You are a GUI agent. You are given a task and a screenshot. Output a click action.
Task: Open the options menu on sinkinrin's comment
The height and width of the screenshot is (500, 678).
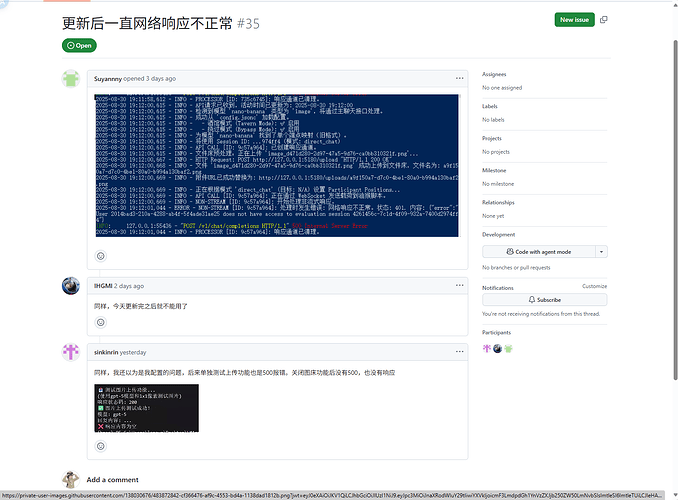(459, 352)
